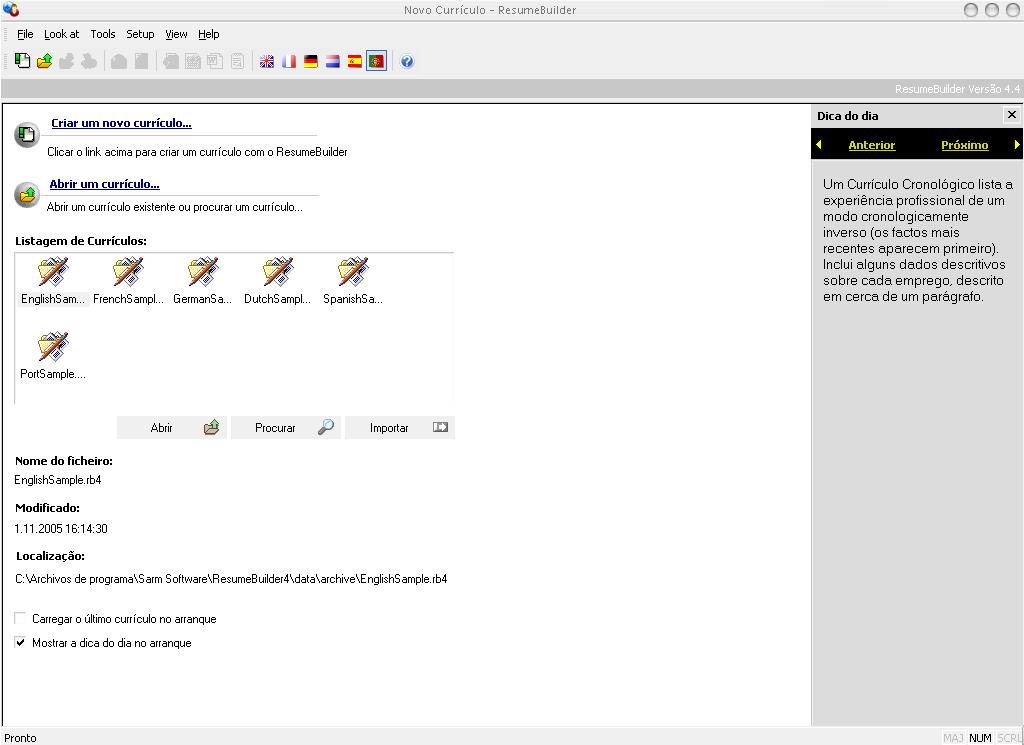
Task: Click the Dutch flag toolbar icon
Action: click(x=332, y=61)
